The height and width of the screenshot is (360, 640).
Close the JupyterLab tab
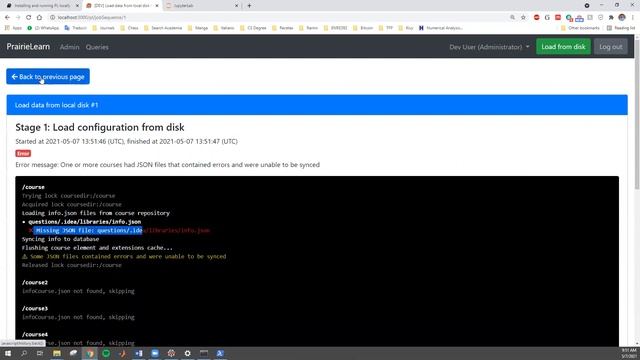(x=236, y=6)
